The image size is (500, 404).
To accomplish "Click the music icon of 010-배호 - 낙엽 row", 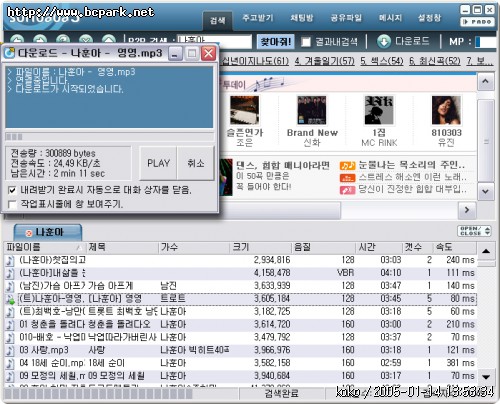I will [x=10, y=337].
